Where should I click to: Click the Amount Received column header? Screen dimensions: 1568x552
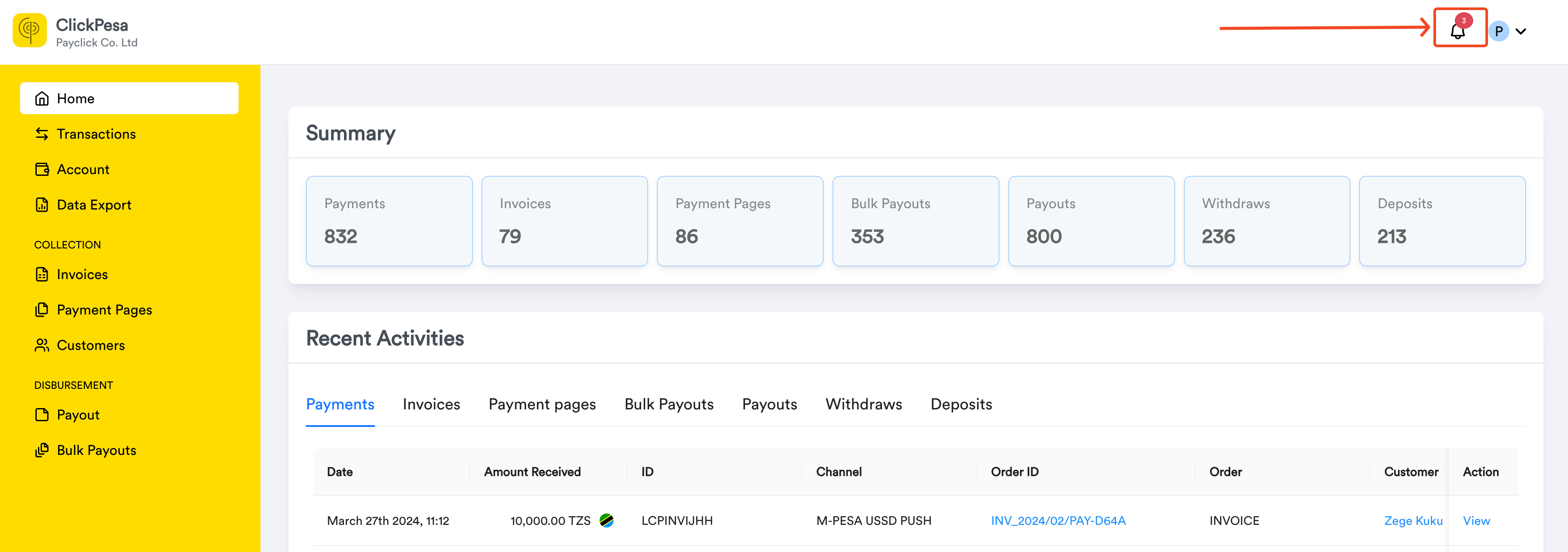(532, 472)
